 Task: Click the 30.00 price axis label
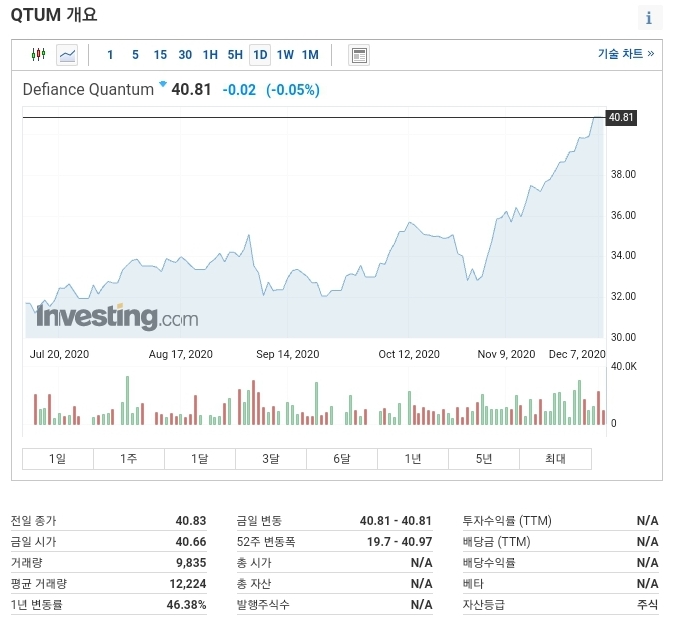click(624, 337)
